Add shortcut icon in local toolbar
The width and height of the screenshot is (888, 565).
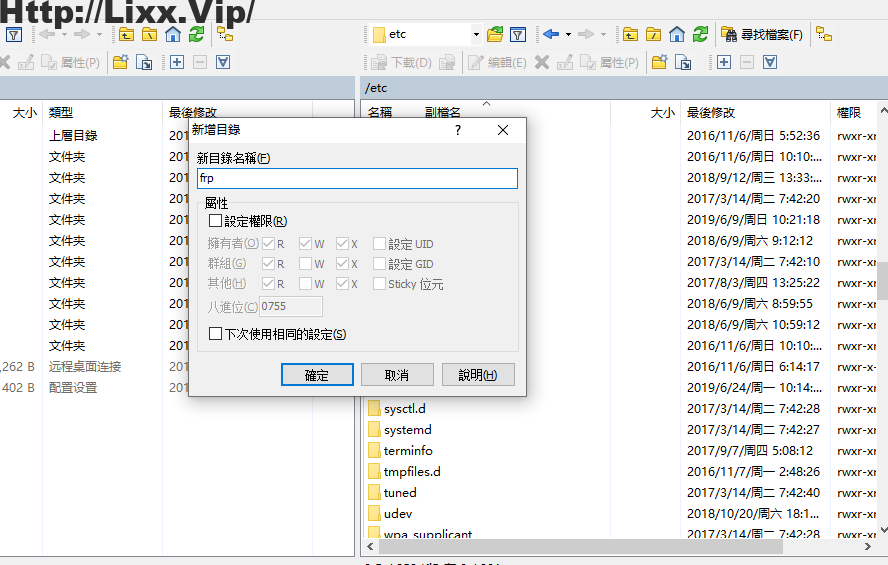click(x=144, y=62)
